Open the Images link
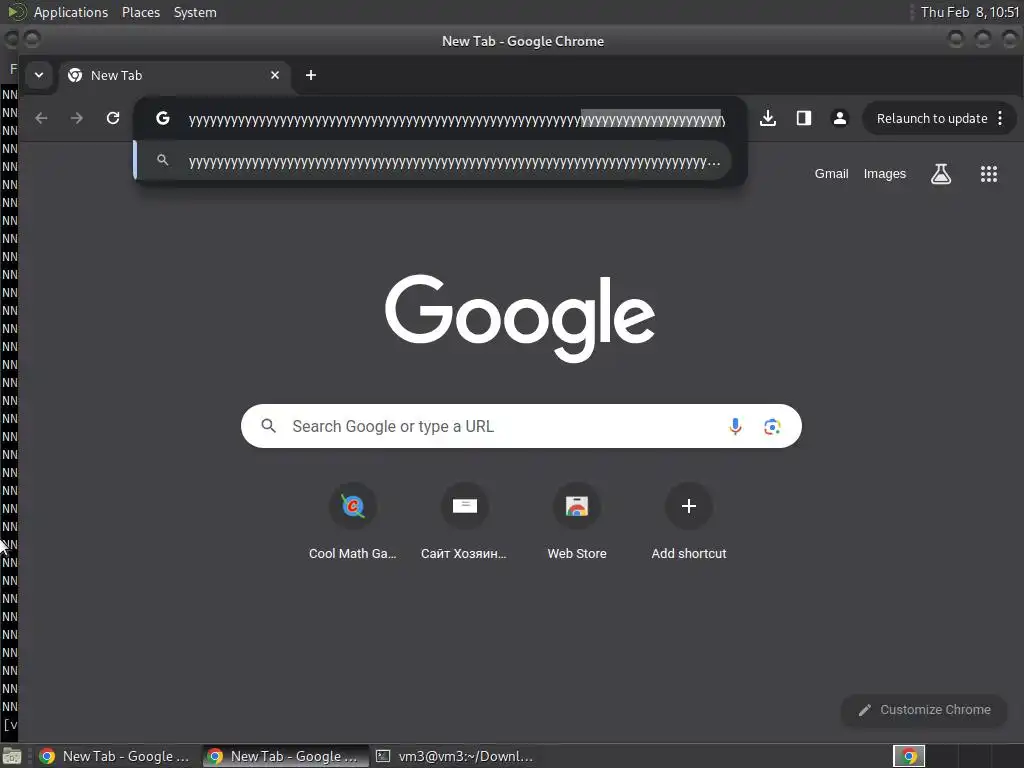Viewport: 1024px width, 768px height. tap(884, 174)
